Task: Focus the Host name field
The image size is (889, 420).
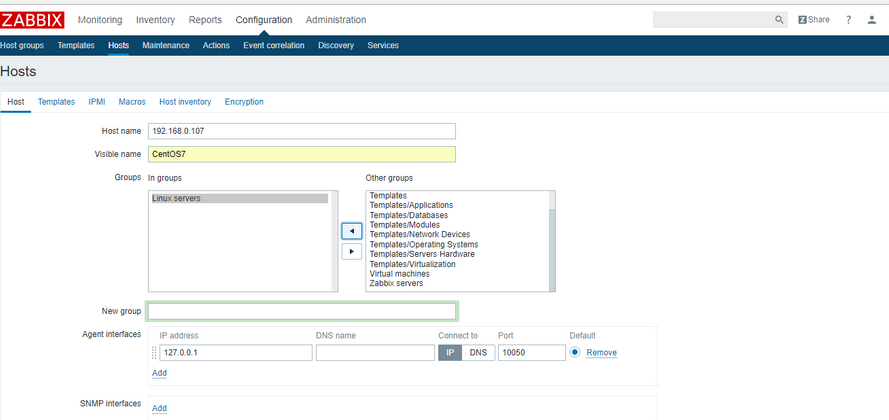Action: pos(302,131)
